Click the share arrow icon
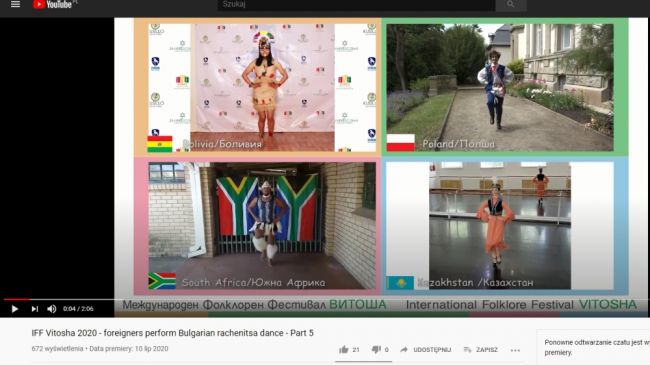The image size is (650, 365). click(404, 350)
